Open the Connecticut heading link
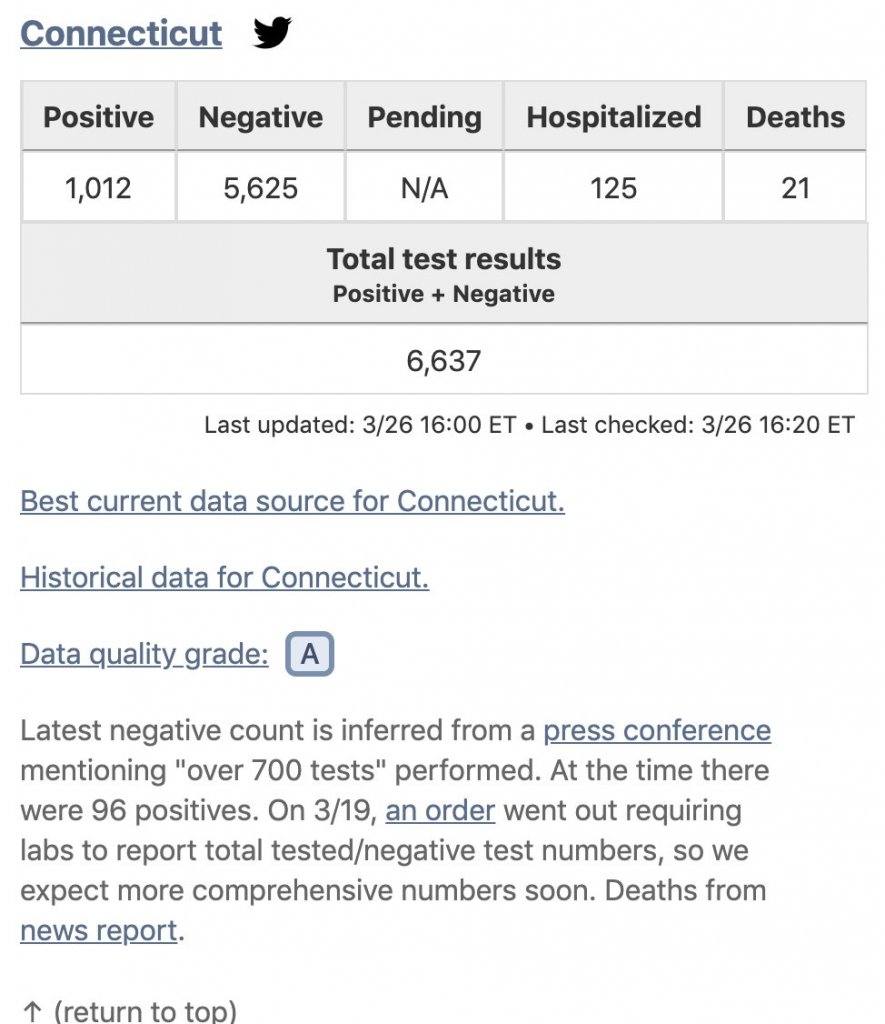This screenshot has height=1024, width=885. [121, 33]
